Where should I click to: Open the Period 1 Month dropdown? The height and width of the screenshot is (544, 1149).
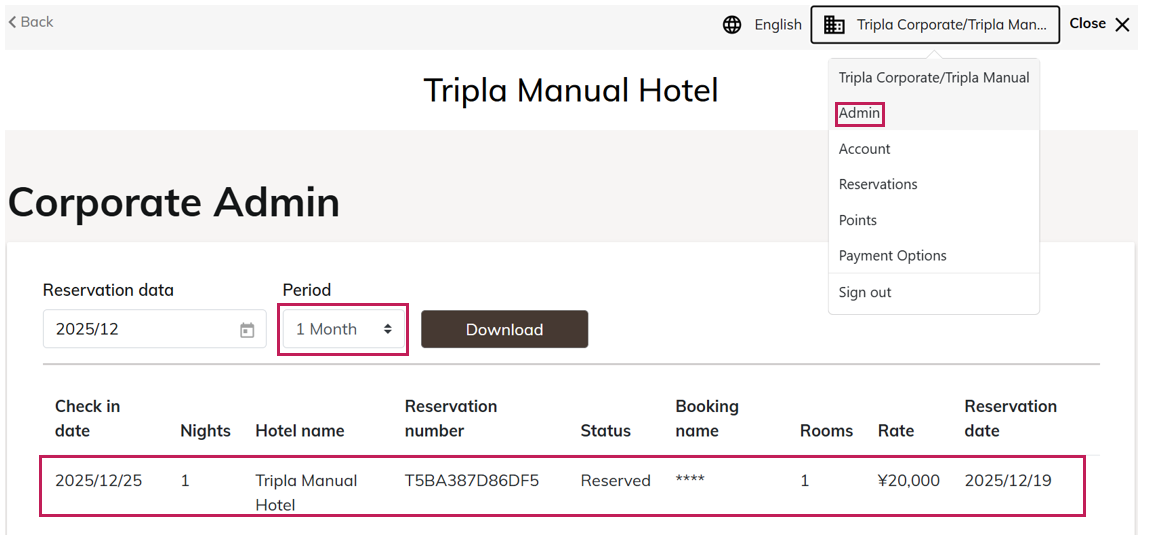344,329
